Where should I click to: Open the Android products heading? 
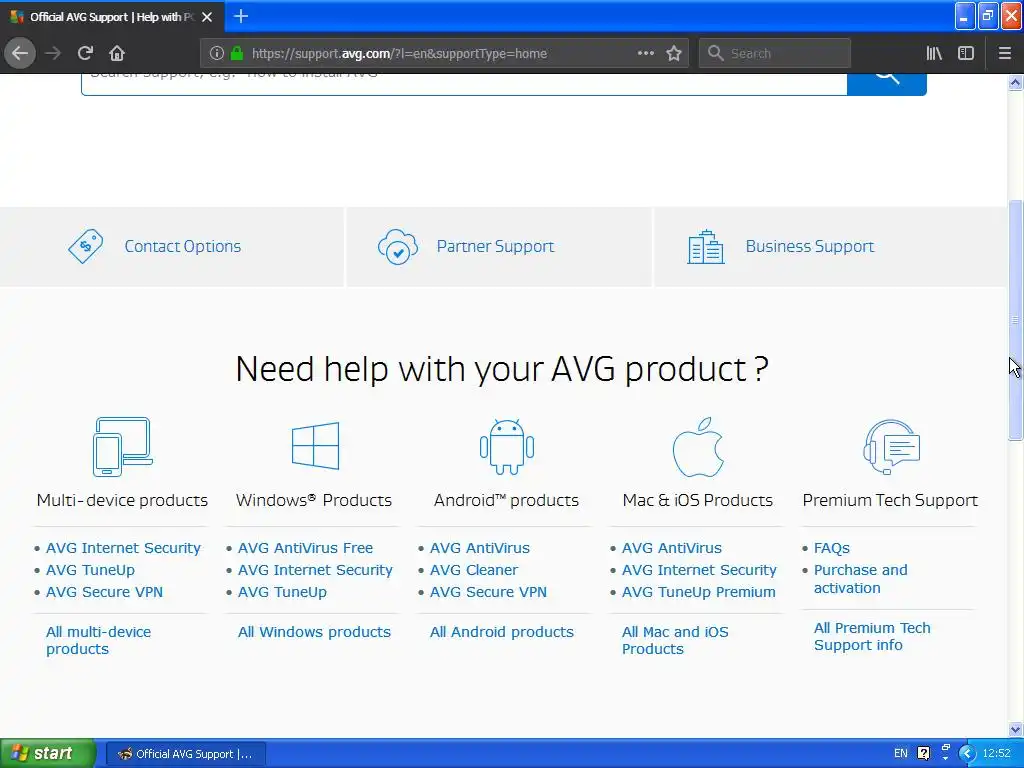[506, 500]
